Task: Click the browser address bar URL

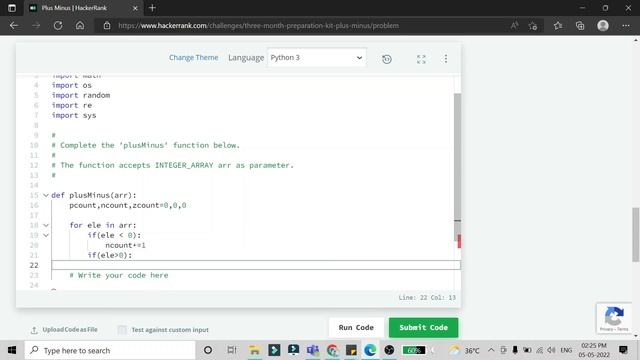Action: [258, 25]
